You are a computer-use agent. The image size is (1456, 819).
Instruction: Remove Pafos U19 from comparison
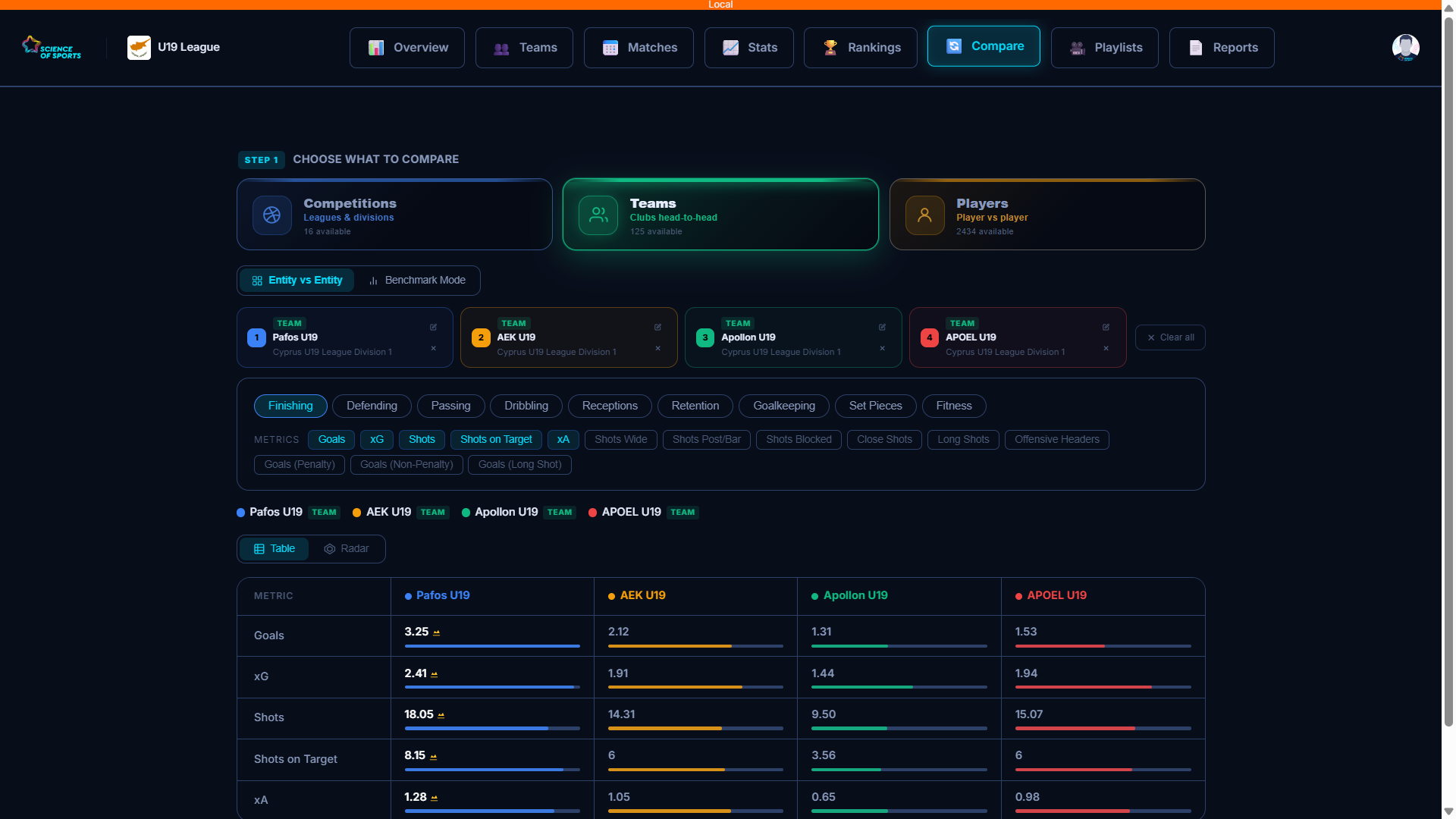click(x=433, y=348)
